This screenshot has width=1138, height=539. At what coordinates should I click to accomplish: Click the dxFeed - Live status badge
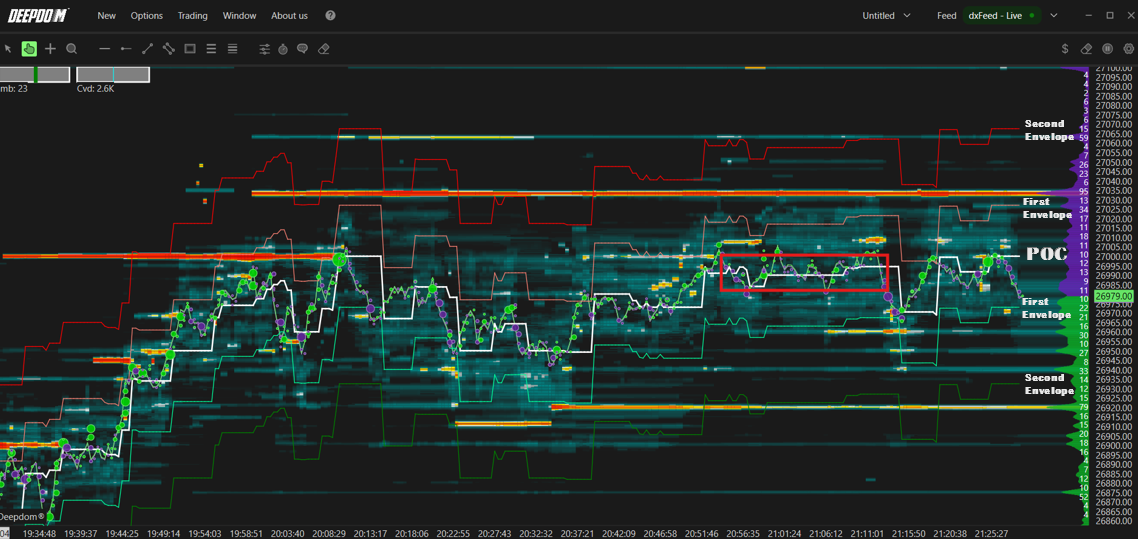point(1002,15)
